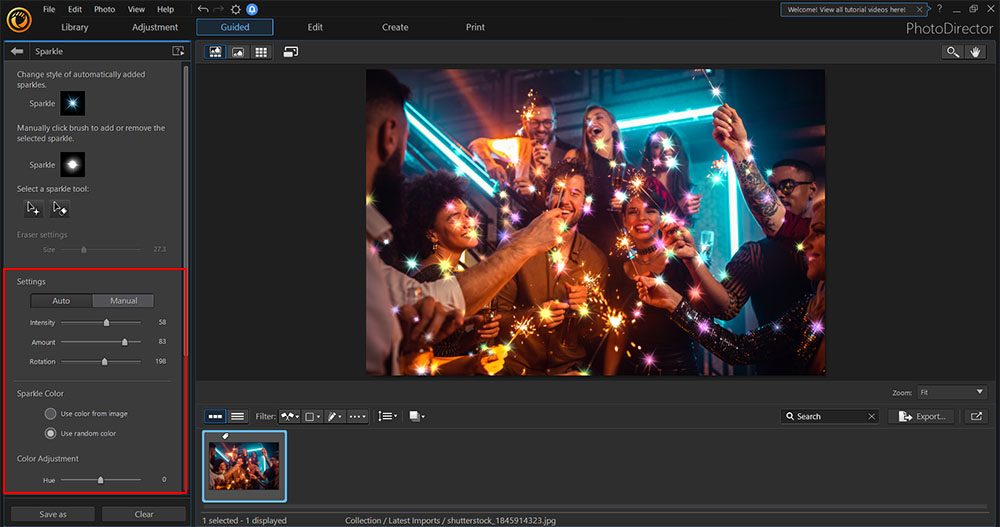Click the Save as button

click(53, 514)
